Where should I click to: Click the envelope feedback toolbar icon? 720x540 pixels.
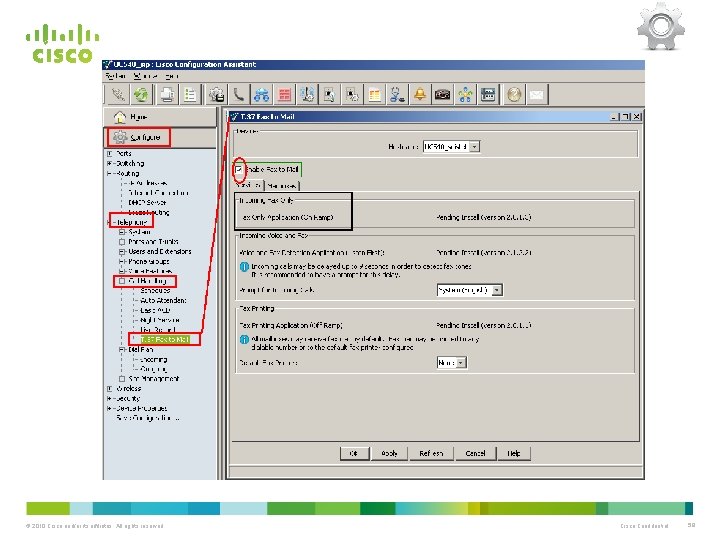click(537, 95)
